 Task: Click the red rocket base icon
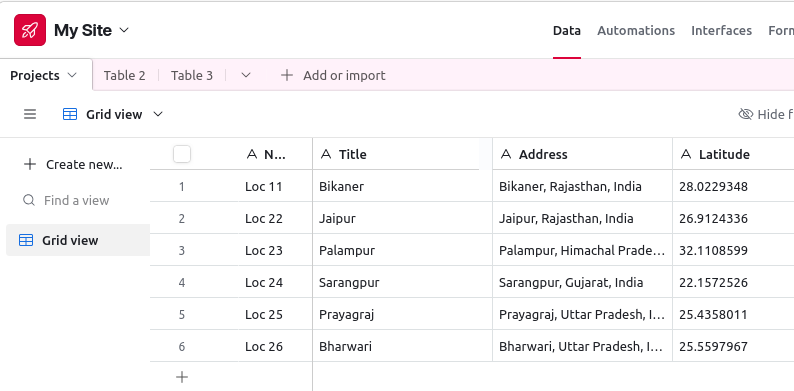pyautogui.click(x=30, y=30)
